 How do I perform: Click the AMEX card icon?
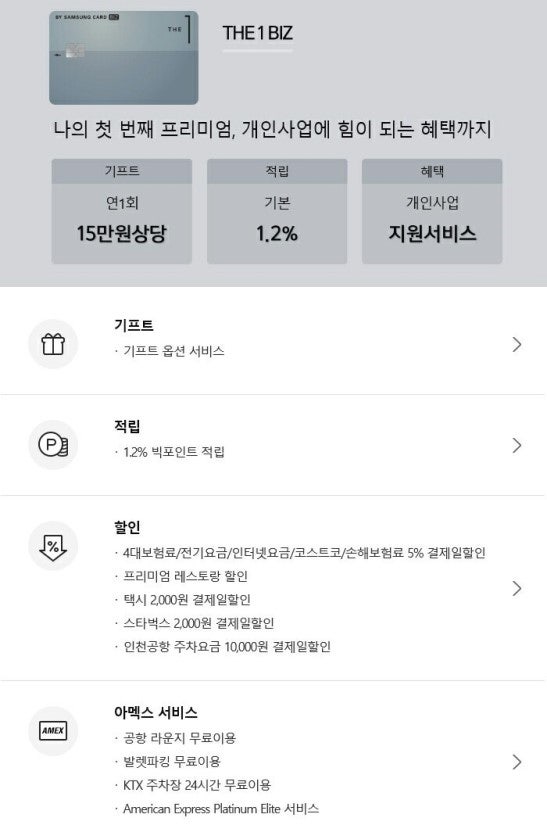(x=53, y=731)
